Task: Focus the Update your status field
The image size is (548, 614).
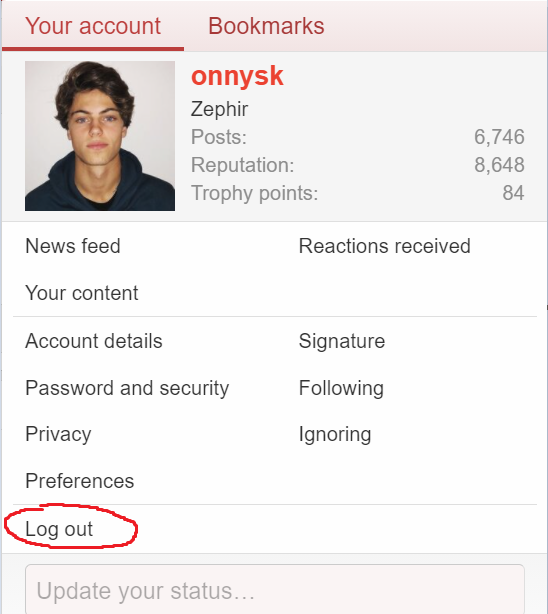Action: pos(275,589)
